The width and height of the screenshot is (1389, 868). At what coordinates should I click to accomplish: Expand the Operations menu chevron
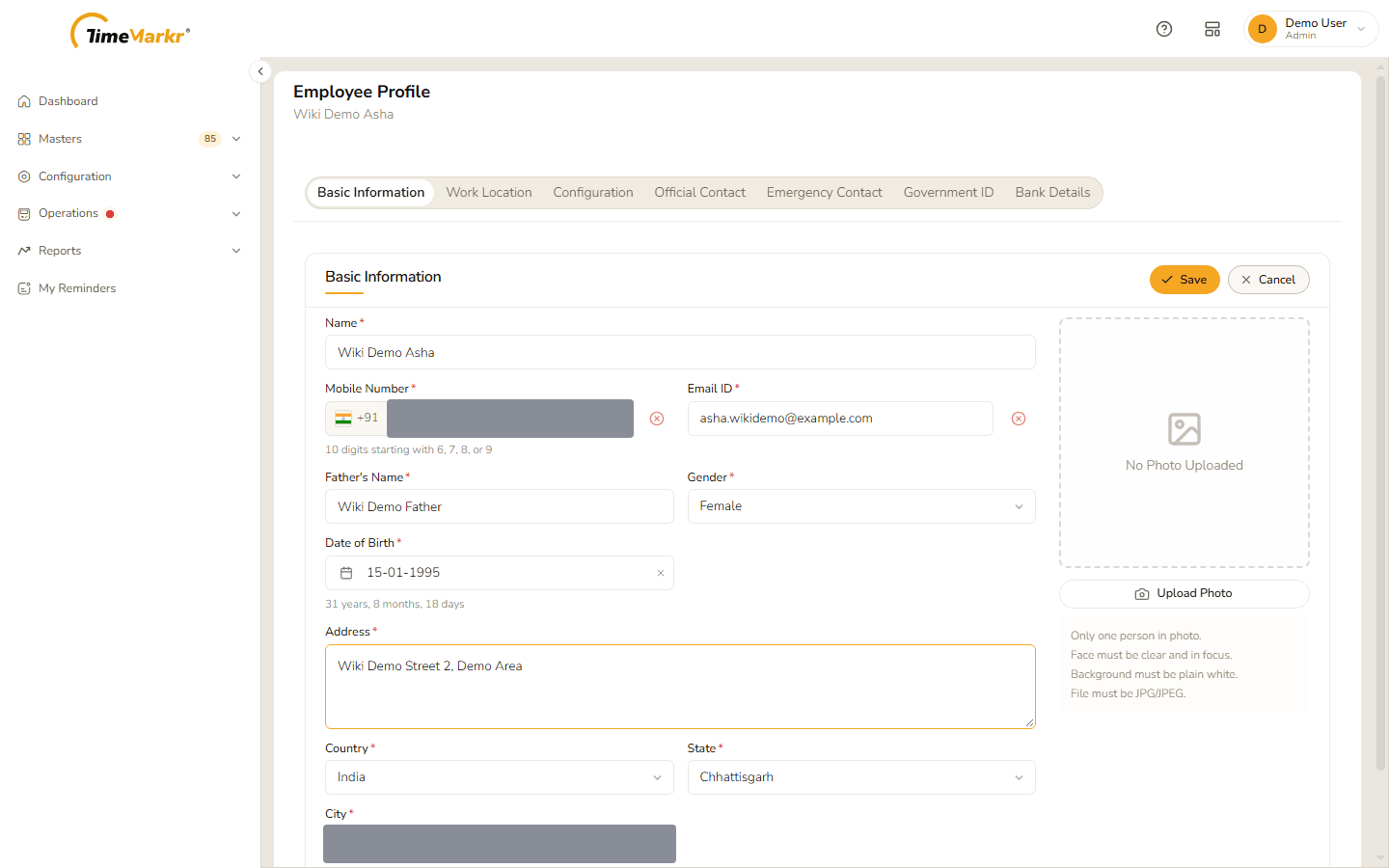pos(236,214)
